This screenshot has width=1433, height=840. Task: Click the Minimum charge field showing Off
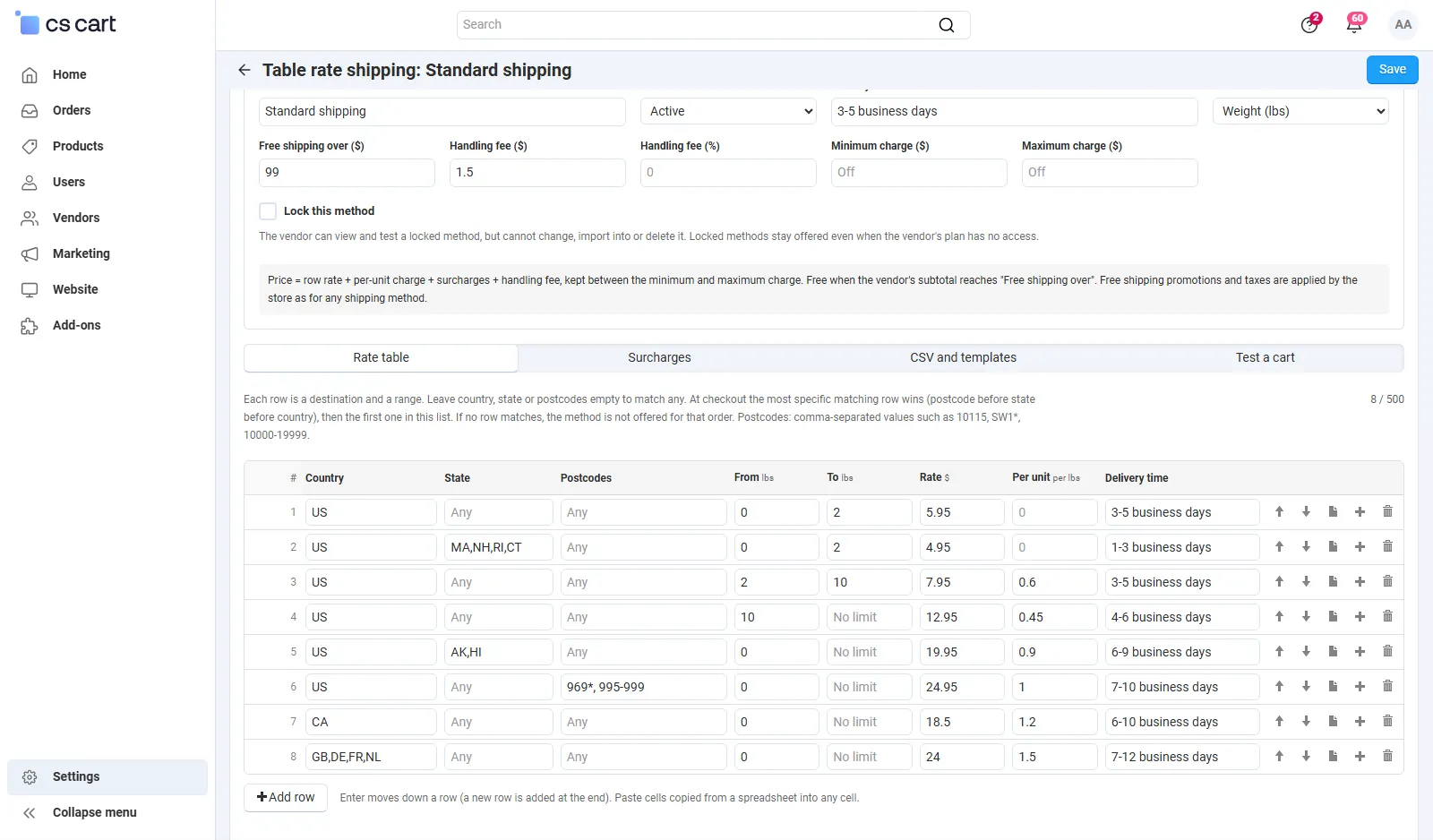point(919,173)
